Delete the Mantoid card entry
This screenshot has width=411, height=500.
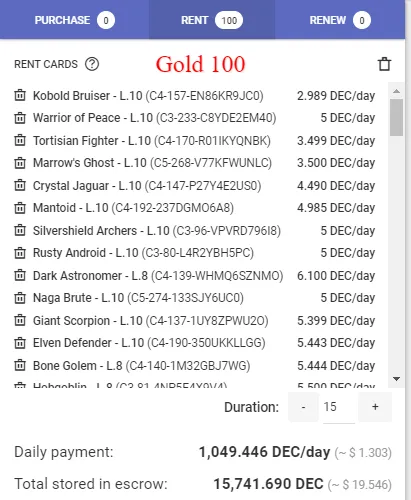20,208
